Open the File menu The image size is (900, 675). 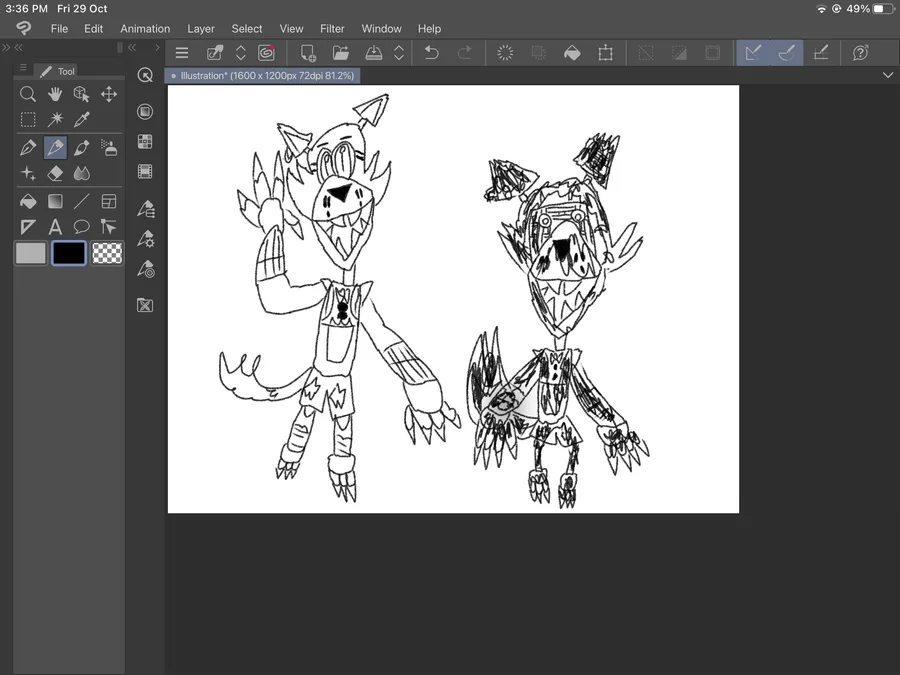pos(59,29)
